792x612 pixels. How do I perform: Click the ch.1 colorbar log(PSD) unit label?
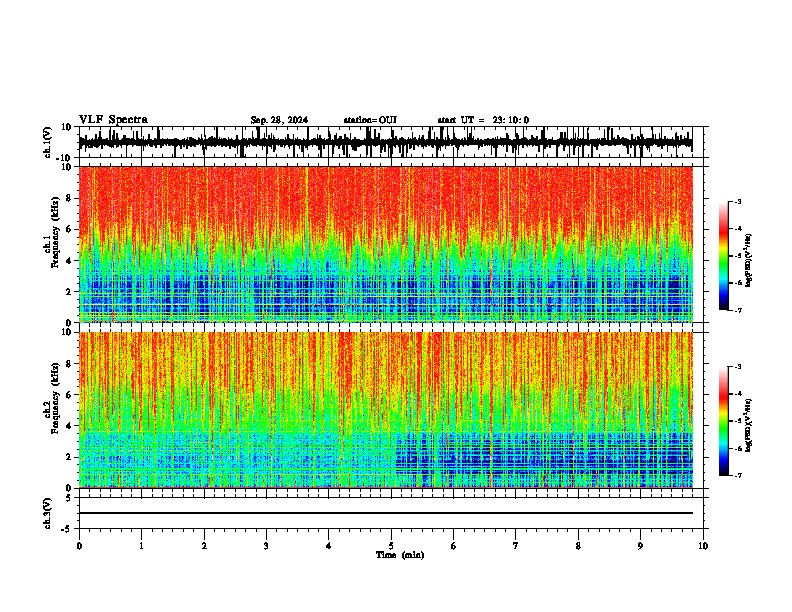[749, 261]
